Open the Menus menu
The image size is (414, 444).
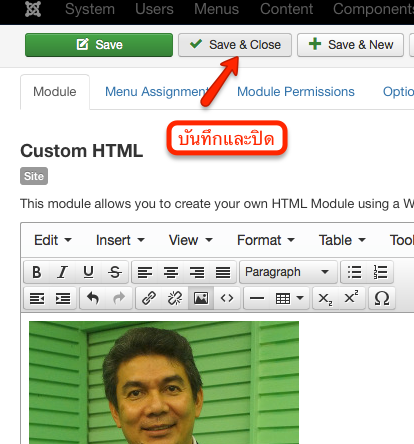[x=217, y=9]
